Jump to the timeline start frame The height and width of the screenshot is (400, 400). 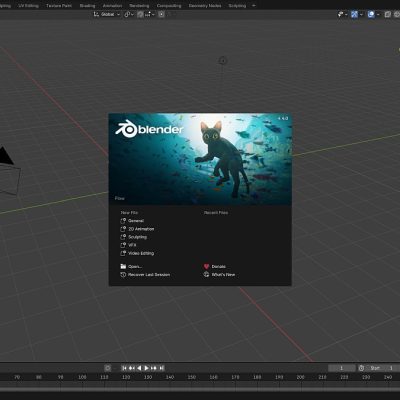[124, 368]
